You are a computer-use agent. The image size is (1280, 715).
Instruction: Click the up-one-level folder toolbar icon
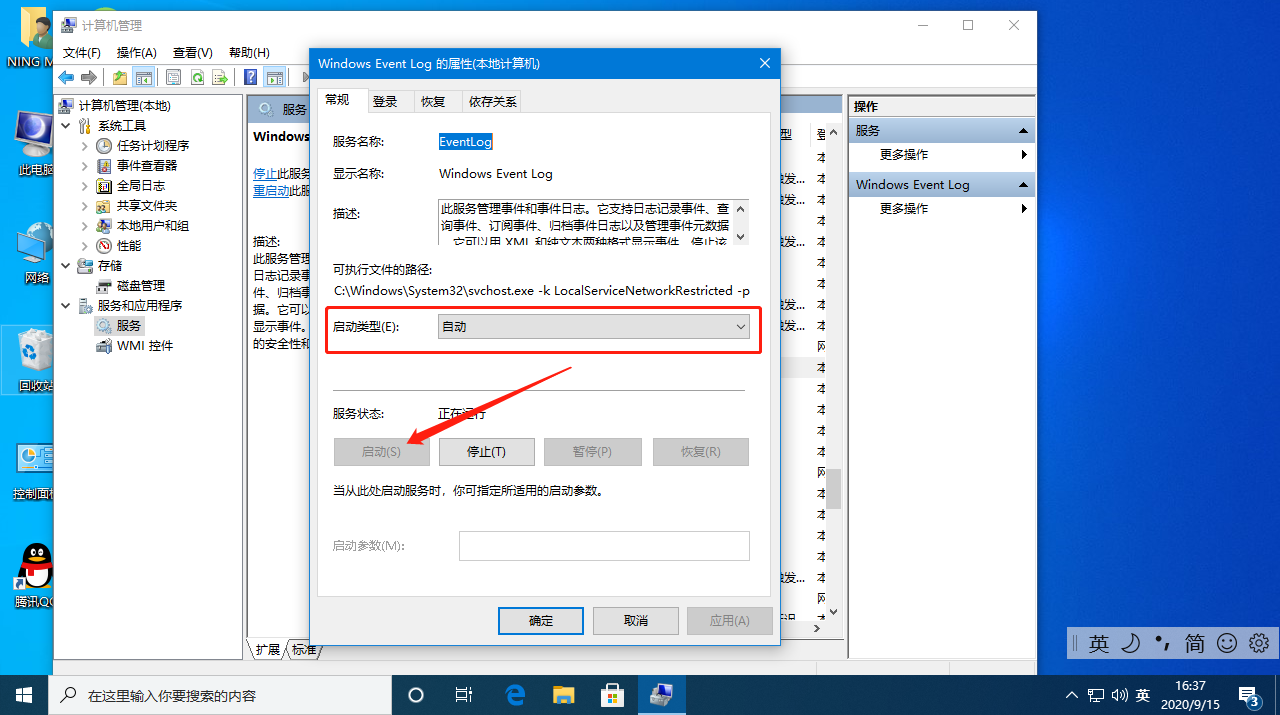coord(120,77)
